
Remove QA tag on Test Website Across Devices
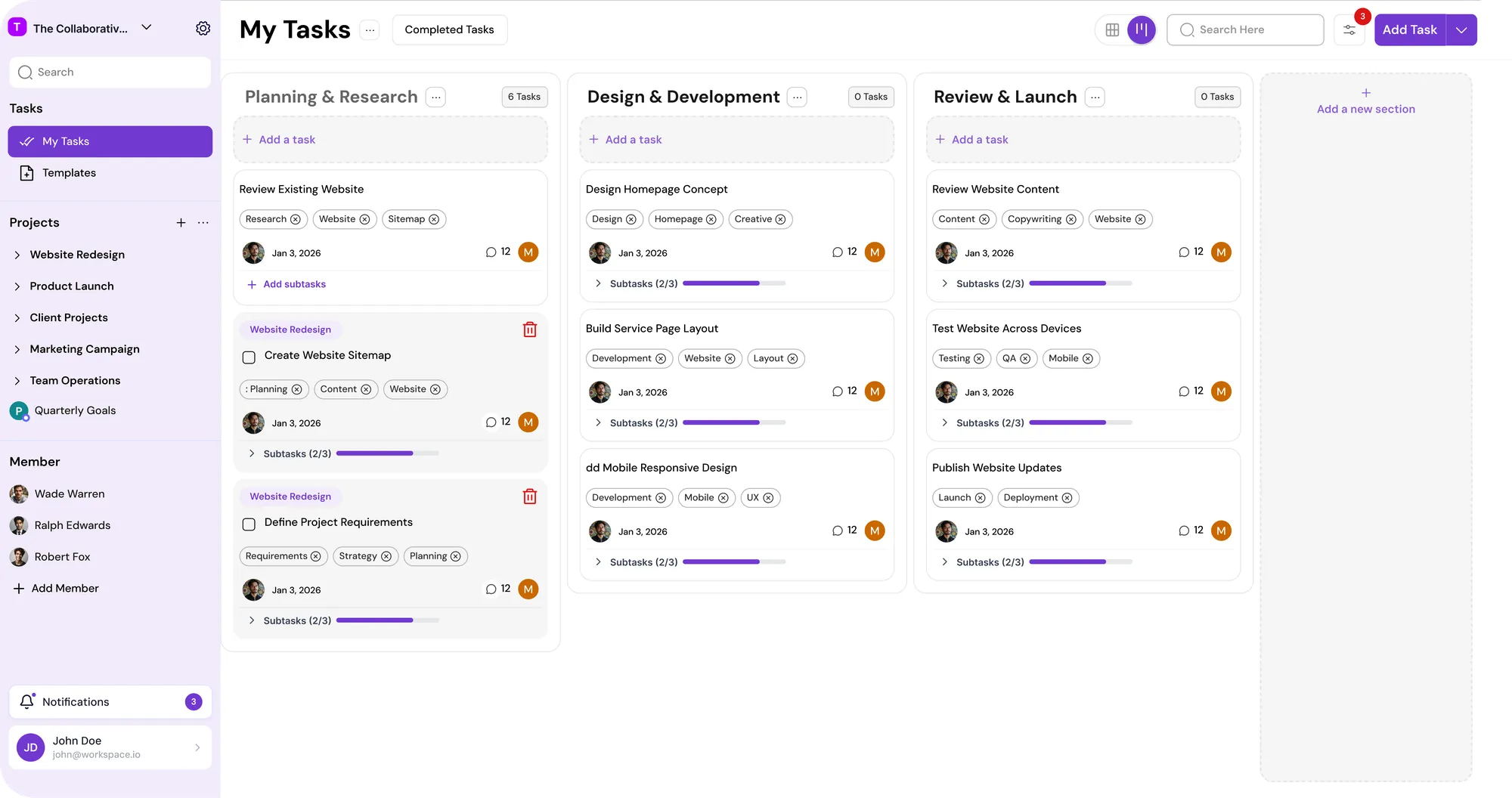click(1025, 358)
